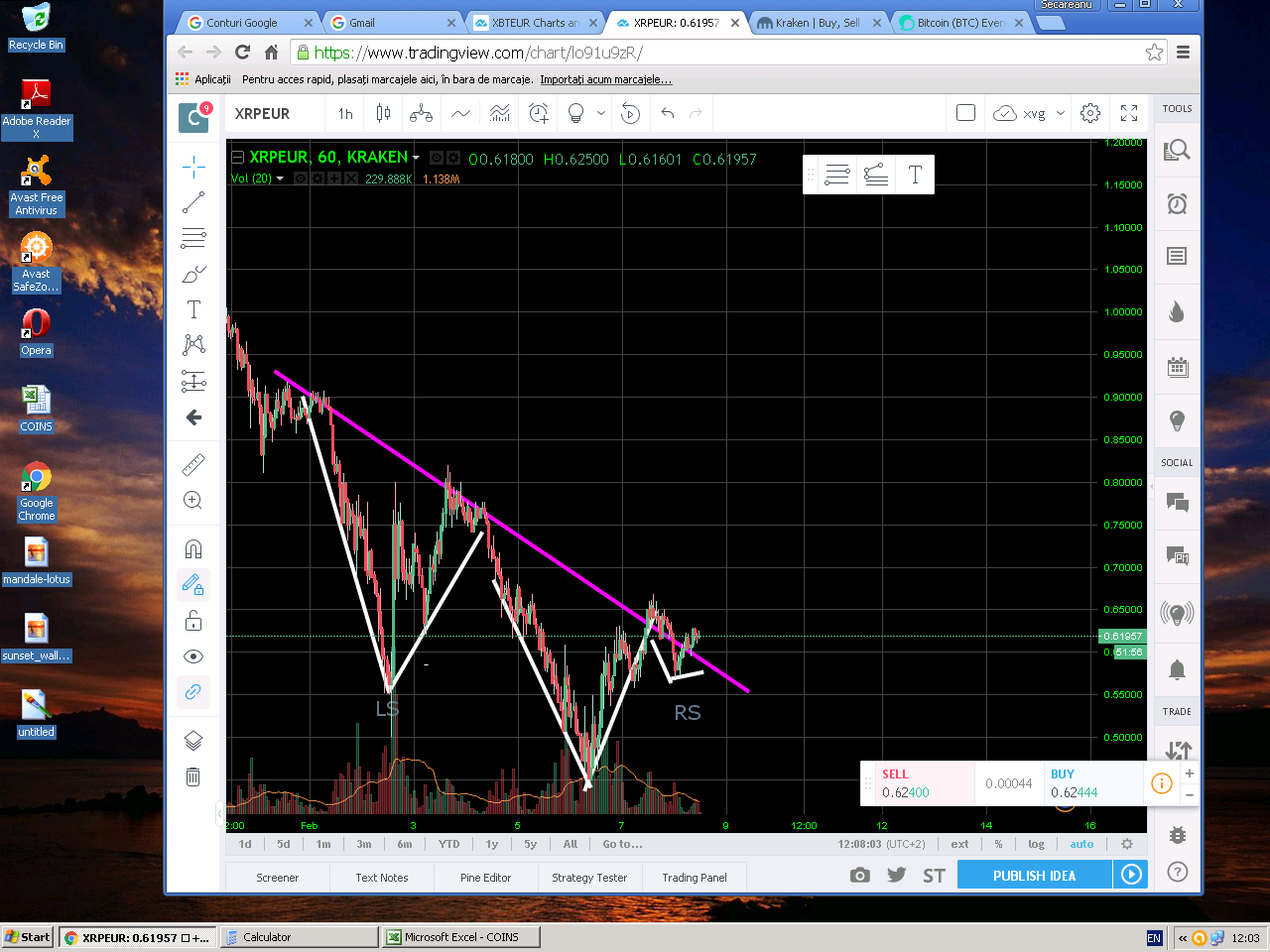Open the indicators wave icon
Viewport: 1270px width, 952px height.
(460, 114)
